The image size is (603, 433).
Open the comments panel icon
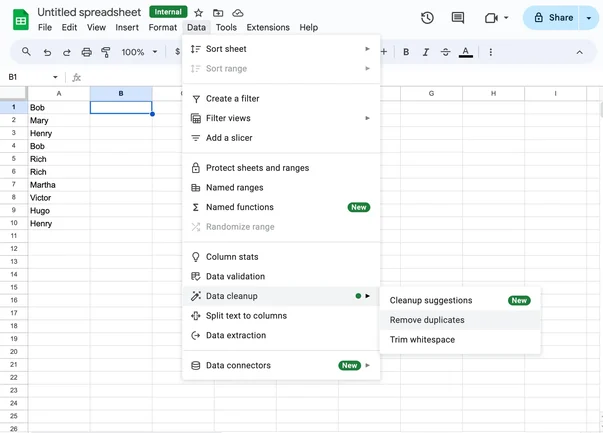pos(458,18)
